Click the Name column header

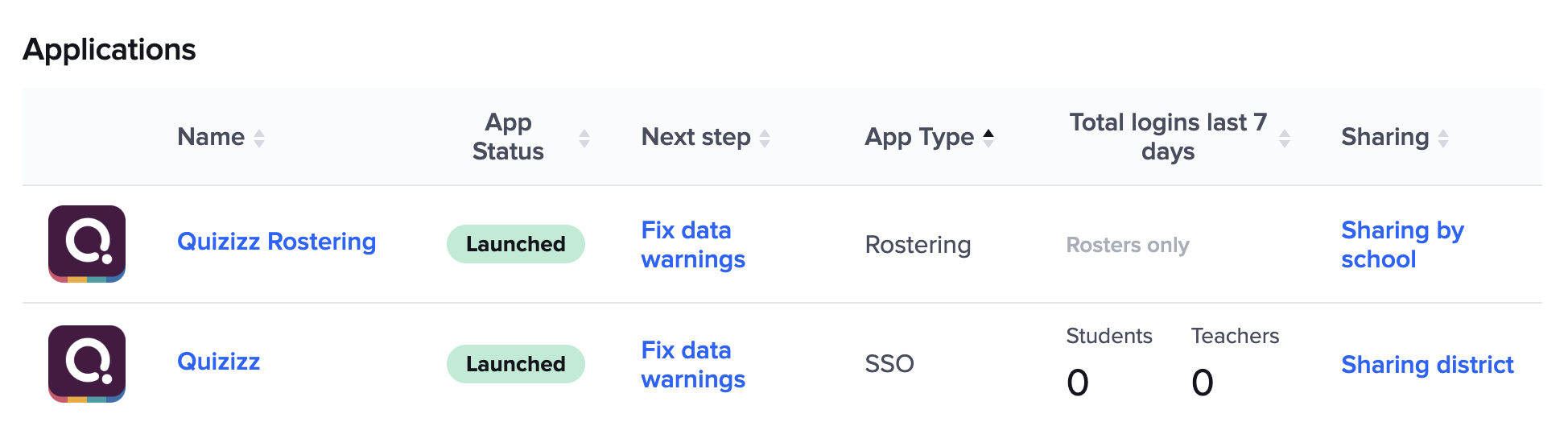click(211, 137)
